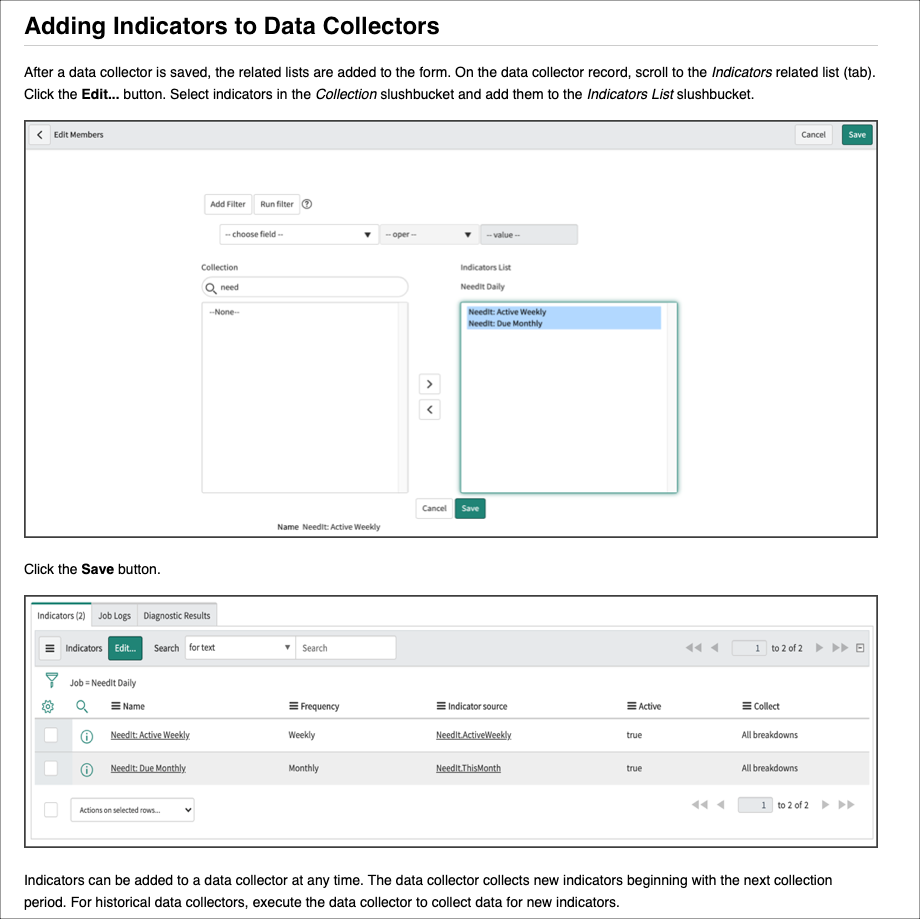This screenshot has width=920, height=919.
Task: Select all rows using the bottom checkbox
Action: 51,809
